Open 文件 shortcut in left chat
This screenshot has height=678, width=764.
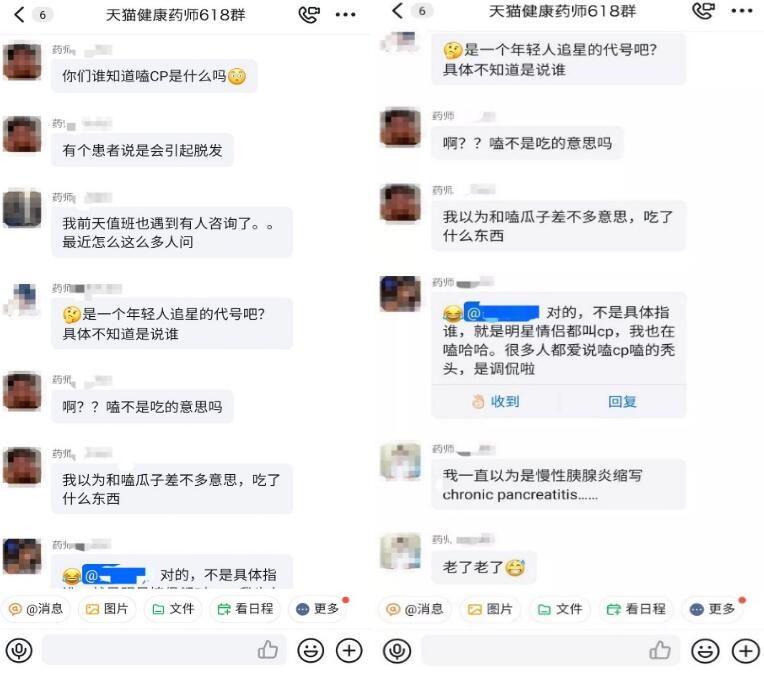click(x=173, y=609)
